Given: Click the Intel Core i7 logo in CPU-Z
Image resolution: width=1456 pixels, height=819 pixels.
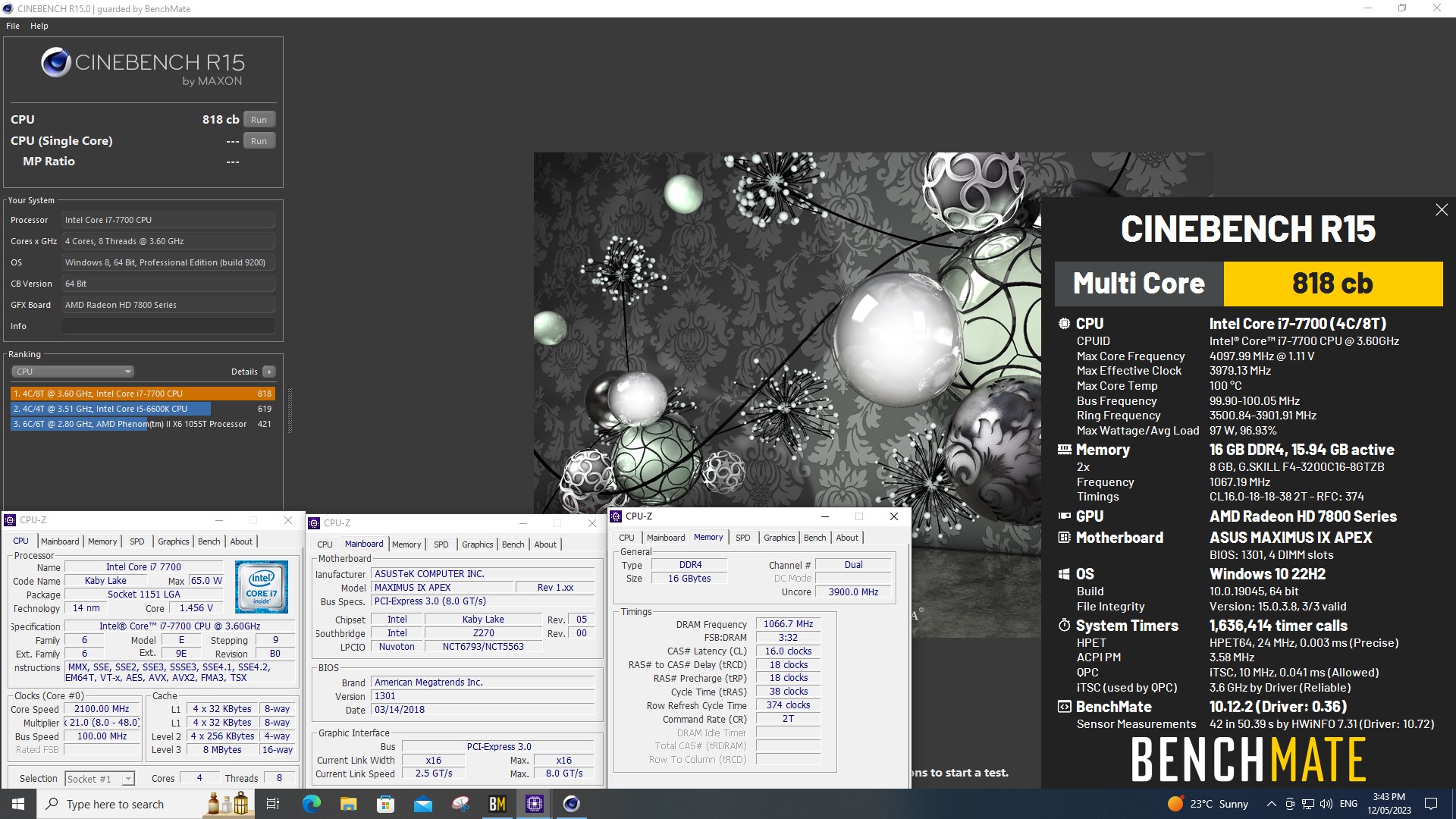Looking at the screenshot, I should point(262,587).
